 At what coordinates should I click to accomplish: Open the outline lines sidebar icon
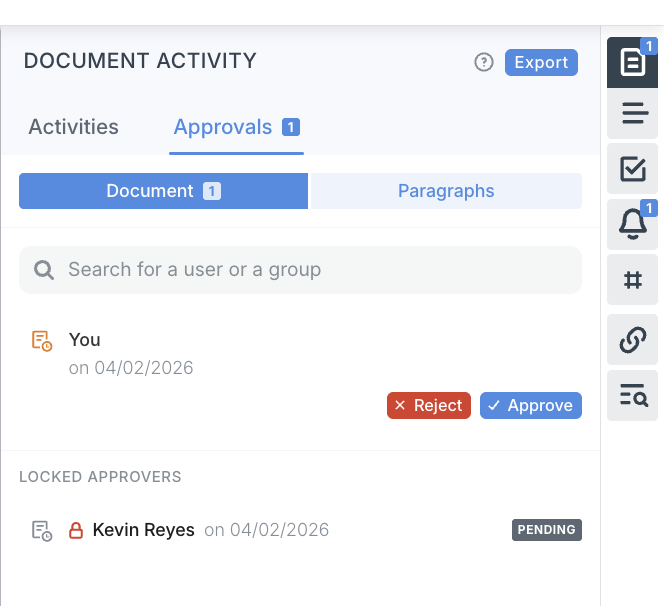click(x=632, y=113)
